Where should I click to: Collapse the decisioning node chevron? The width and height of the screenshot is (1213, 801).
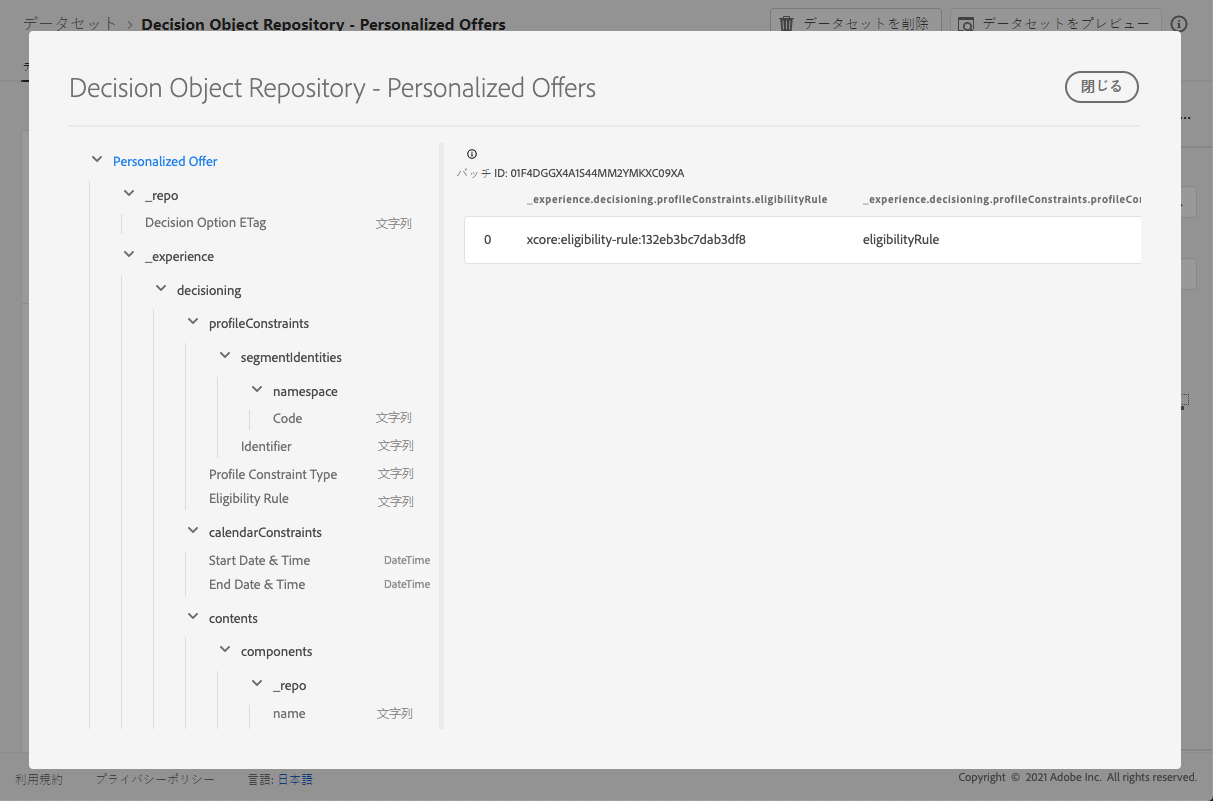161,289
